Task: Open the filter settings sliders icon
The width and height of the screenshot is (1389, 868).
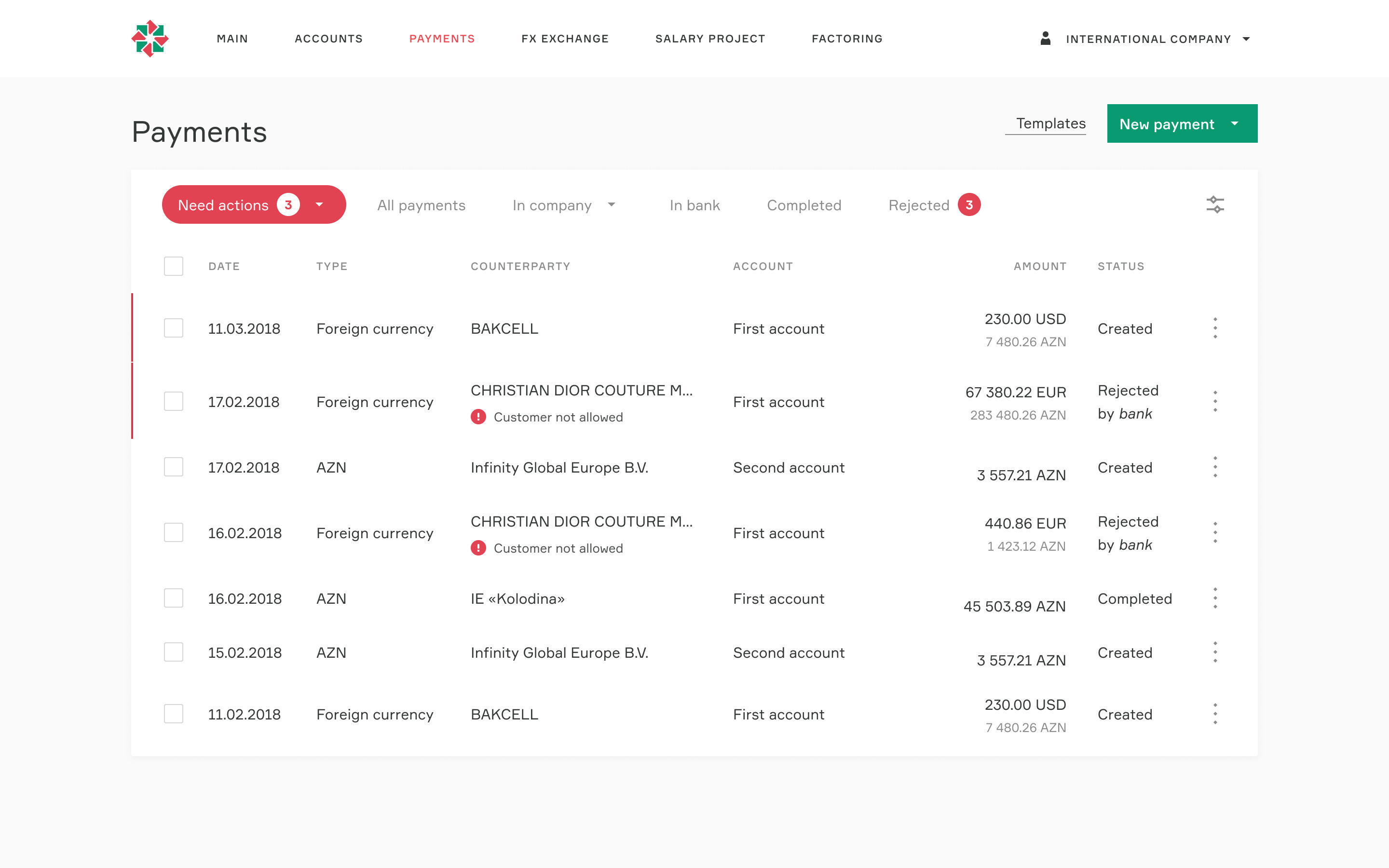Action: click(x=1214, y=205)
